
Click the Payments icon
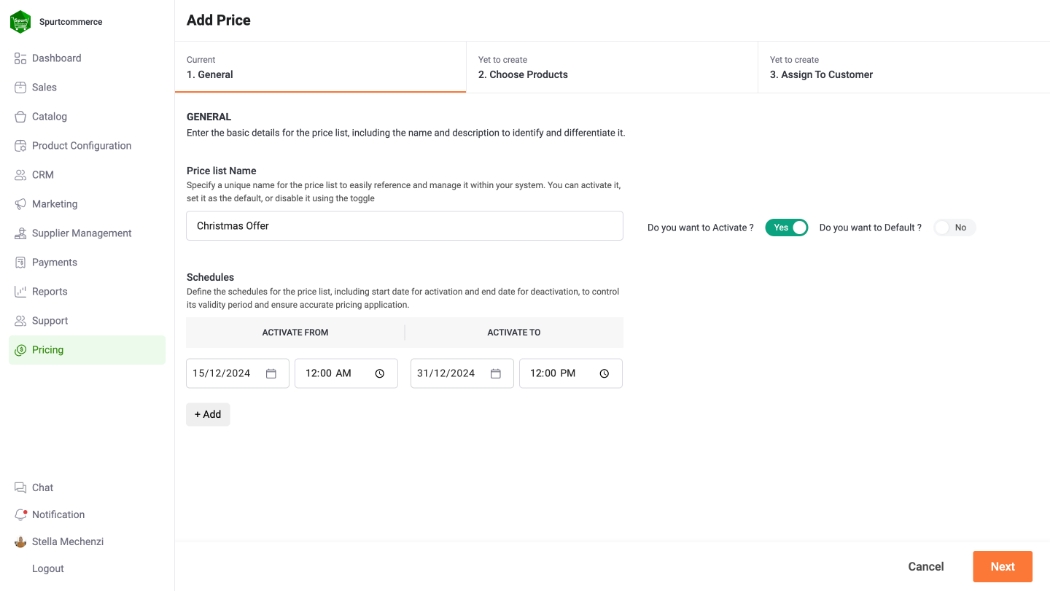[20, 262]
